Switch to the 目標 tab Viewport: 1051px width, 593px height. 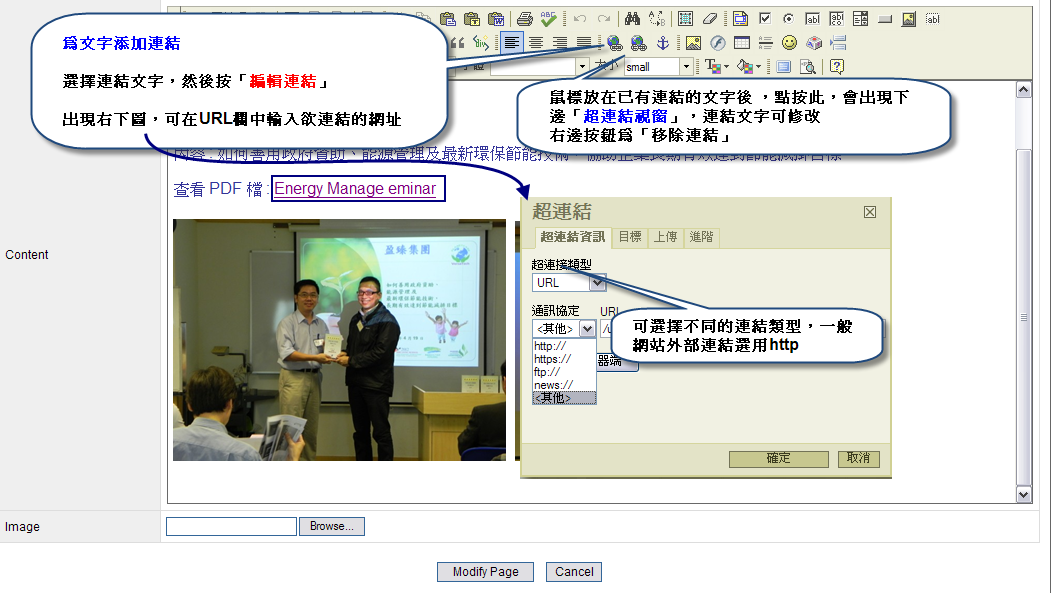(630, 237)
